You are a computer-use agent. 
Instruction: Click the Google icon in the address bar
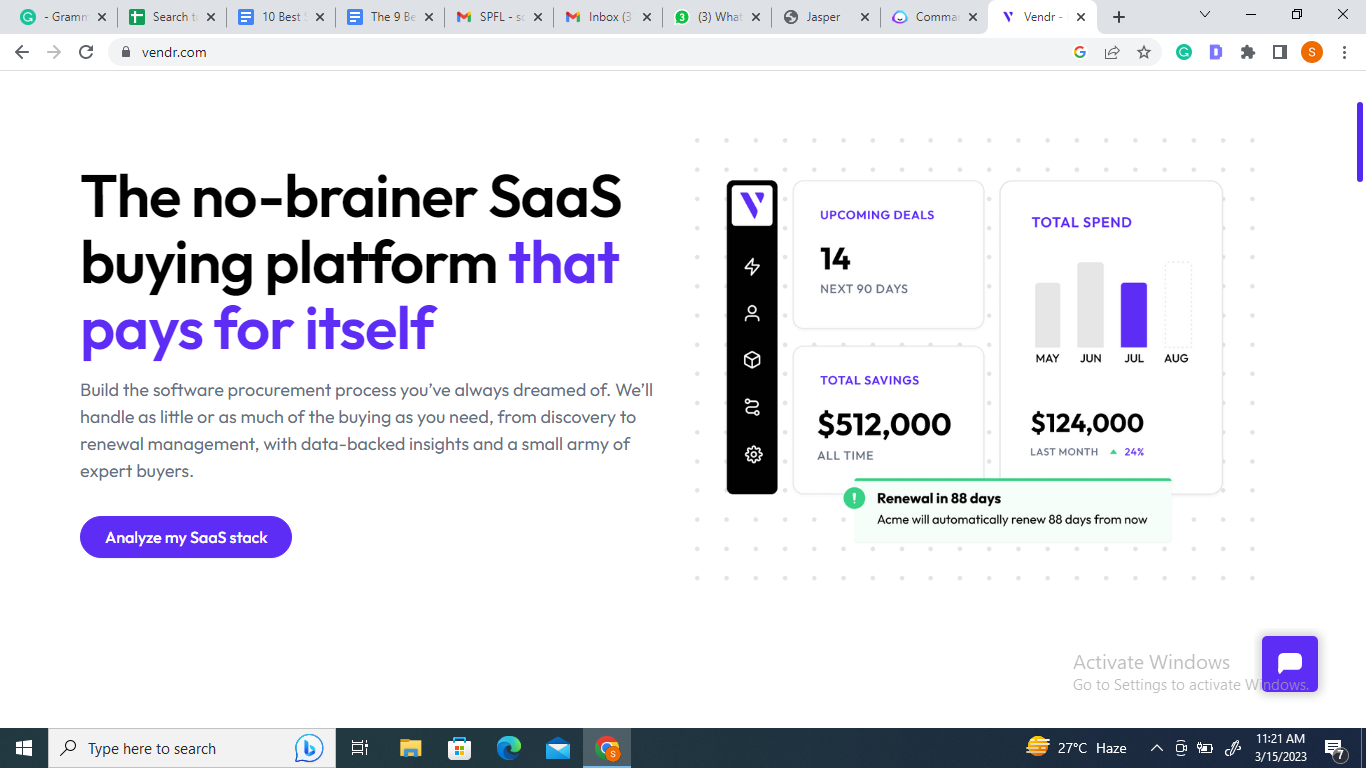click(1080, 52)
